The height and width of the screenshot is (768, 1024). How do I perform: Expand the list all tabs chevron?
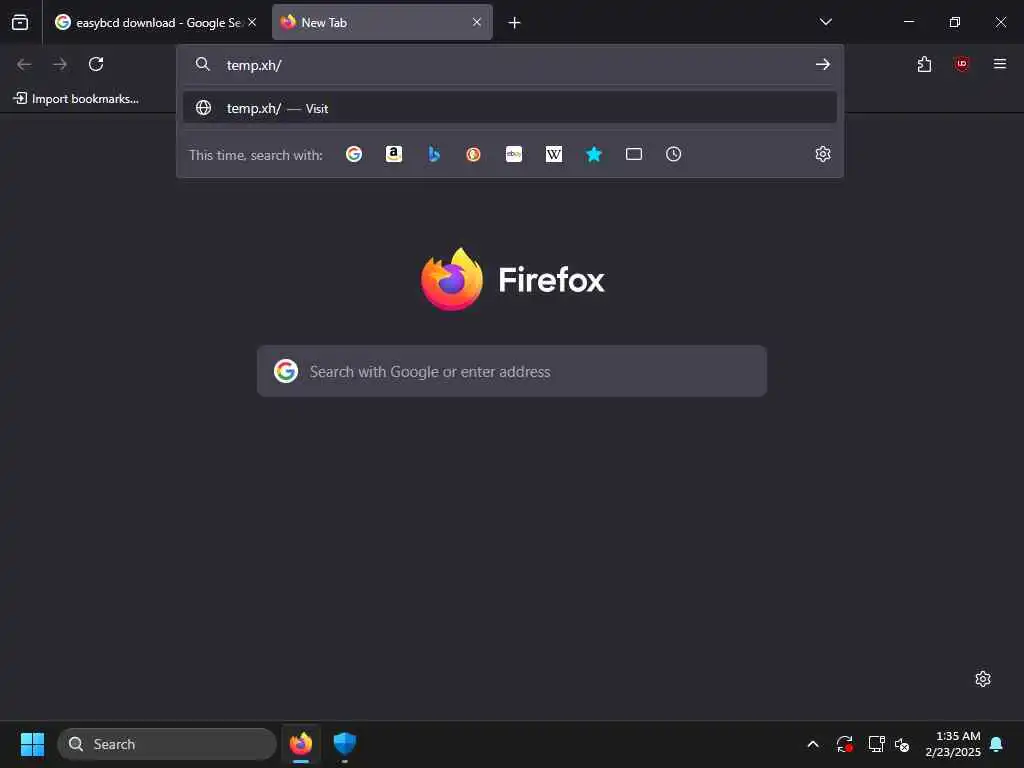click(x=825, y=22)
